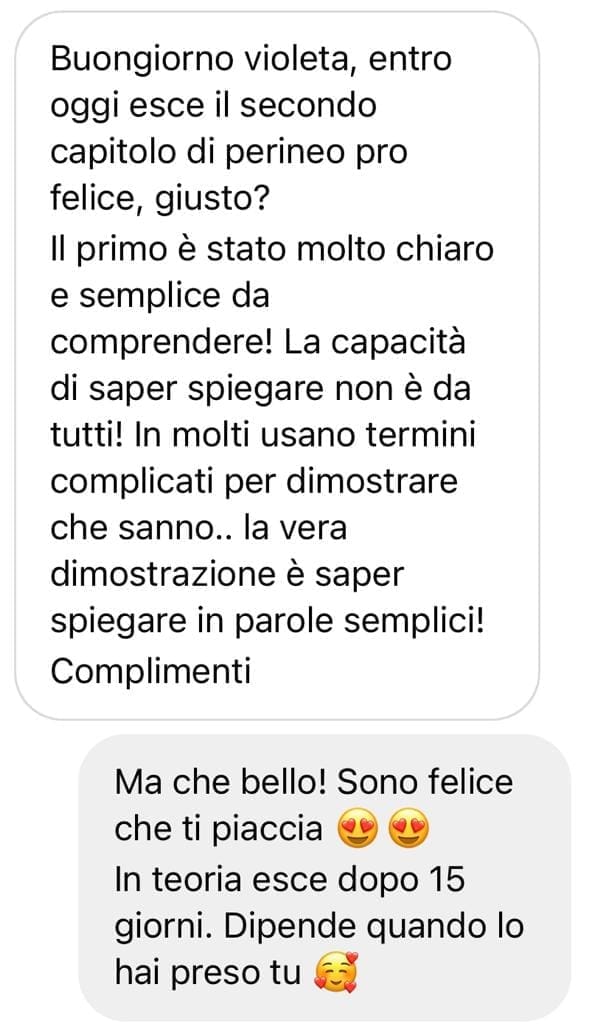Click the text 'che ti piaccia' in reply
The height and width of the screenshot is (1024, 598).
(219, 831)
